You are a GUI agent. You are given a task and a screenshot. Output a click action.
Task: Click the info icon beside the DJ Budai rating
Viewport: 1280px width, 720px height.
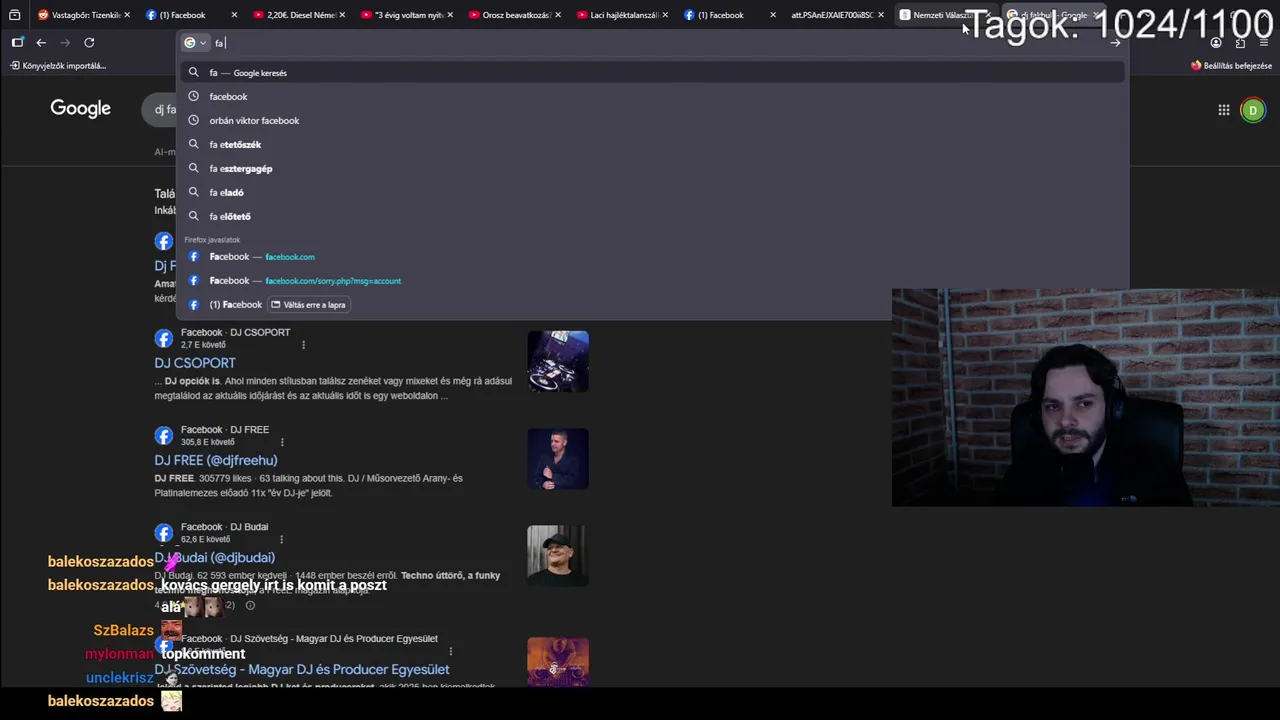point(250,605)
